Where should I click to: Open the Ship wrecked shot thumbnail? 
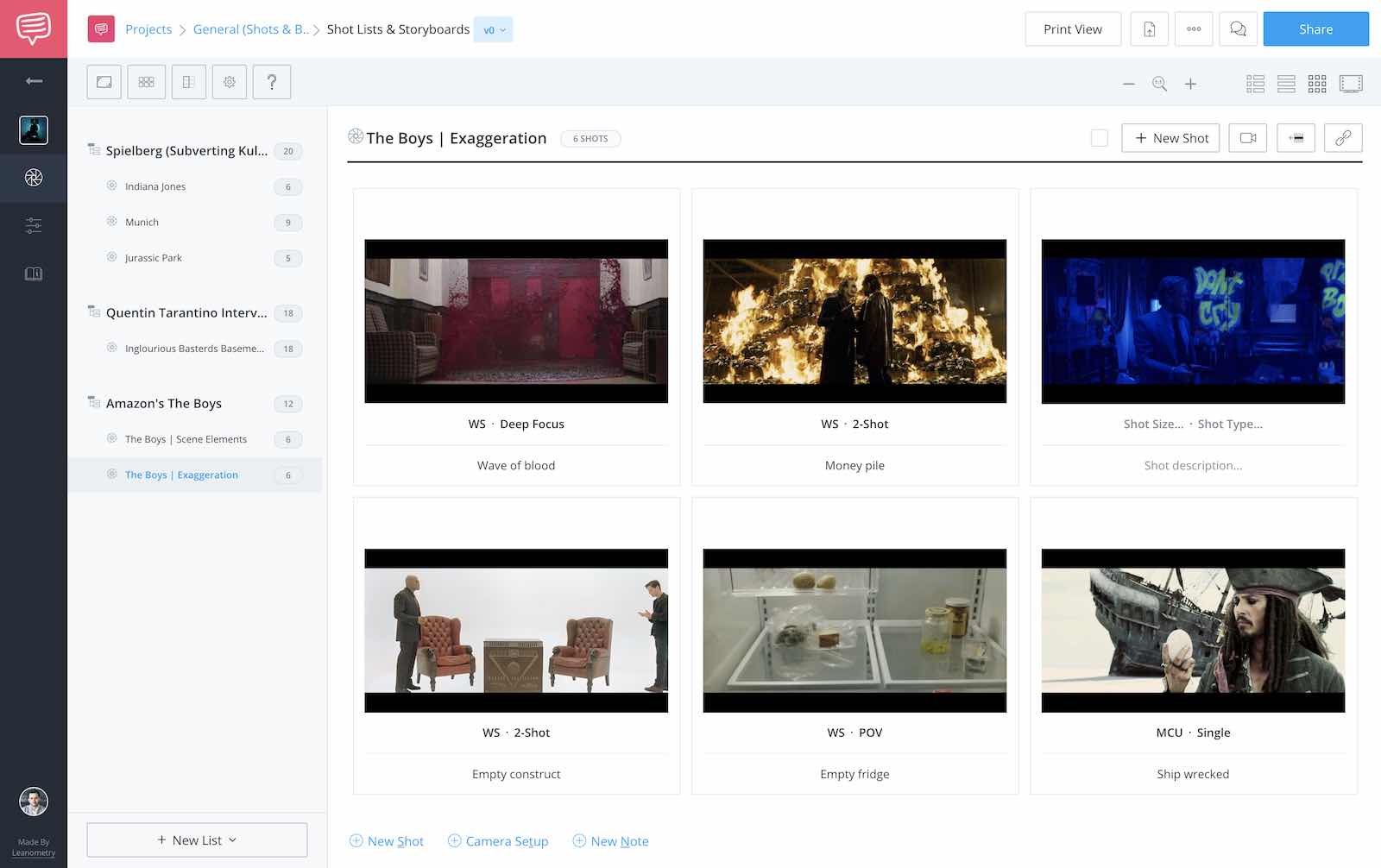pyautogui.click(x=1193, y=631)
